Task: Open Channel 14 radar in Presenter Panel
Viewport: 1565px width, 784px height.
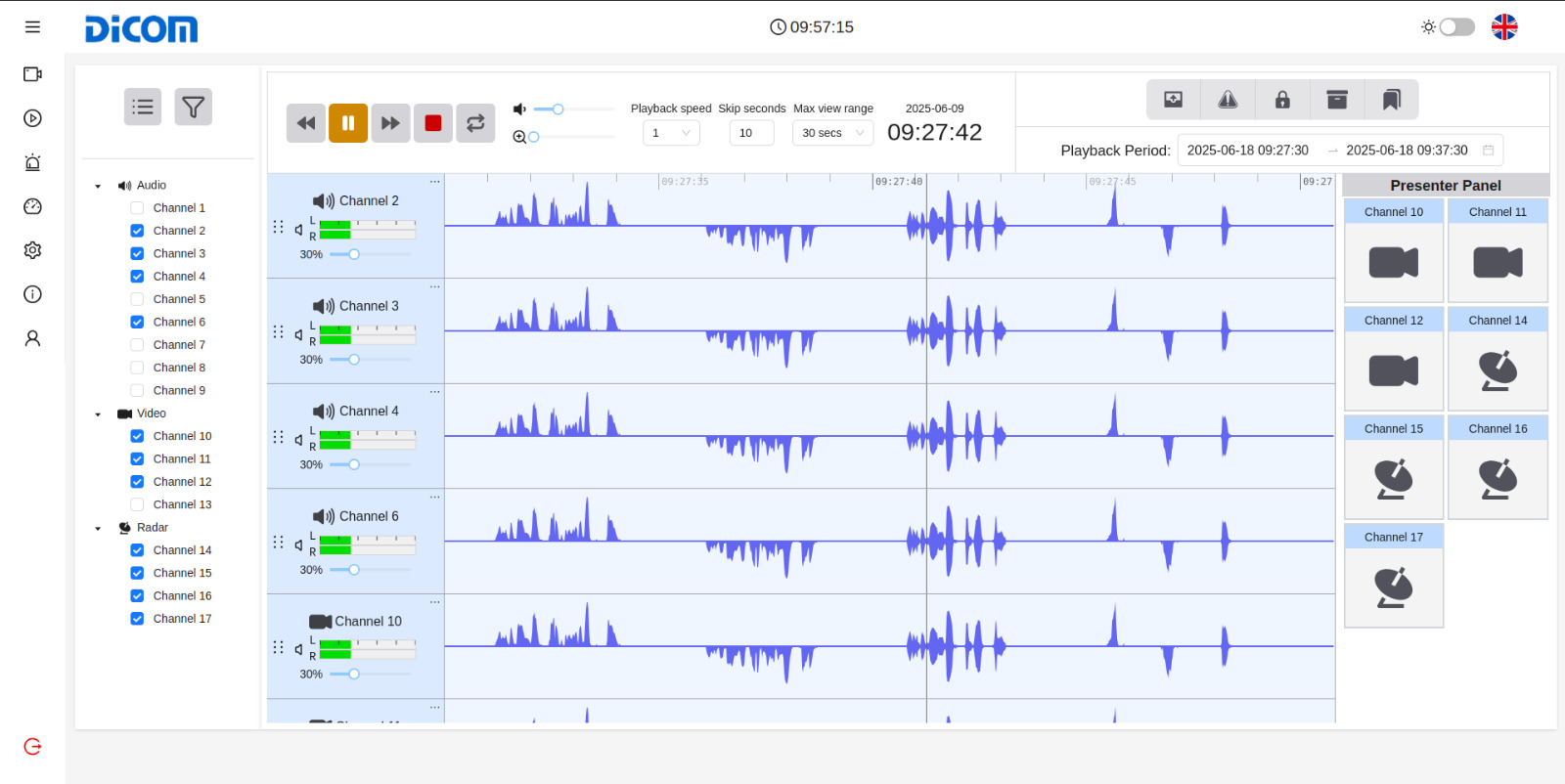Action: pyautogui.click(x=1498, y=370)
